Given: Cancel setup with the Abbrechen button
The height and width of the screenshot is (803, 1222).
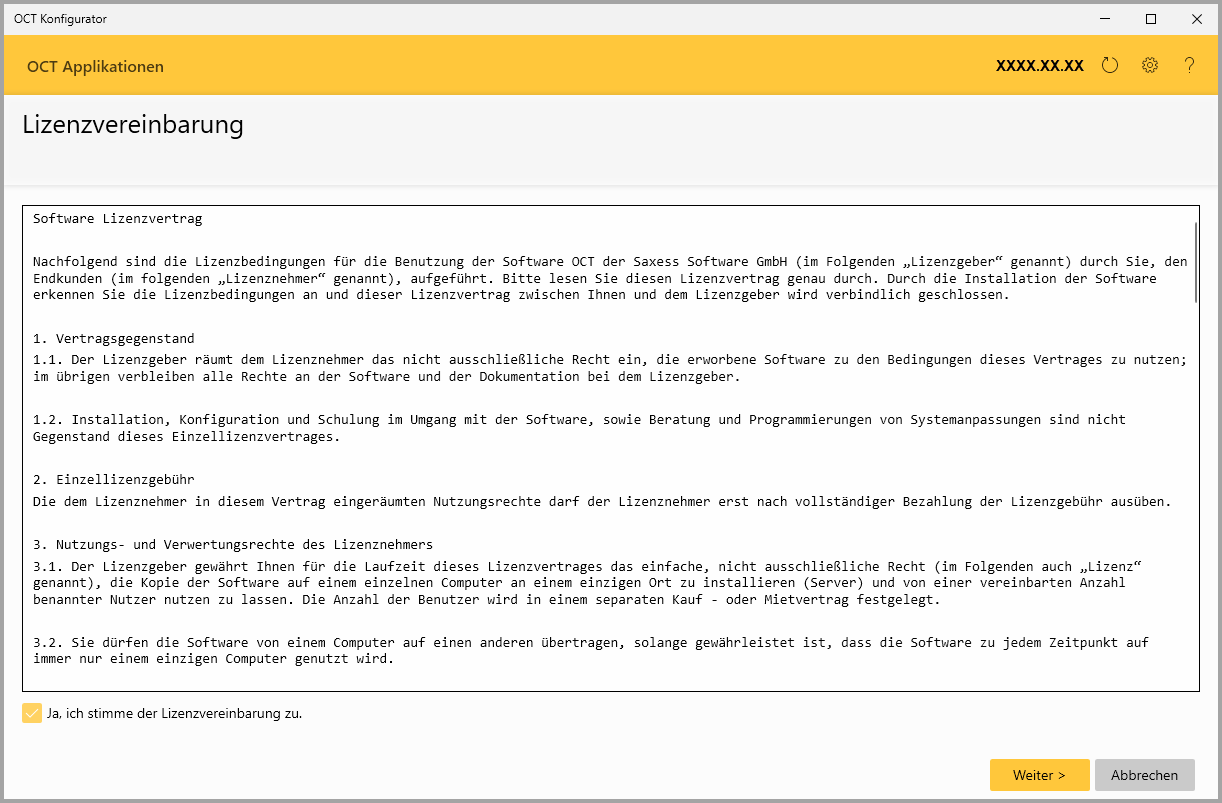Looking at the screenshot, I should [1144, 775].
